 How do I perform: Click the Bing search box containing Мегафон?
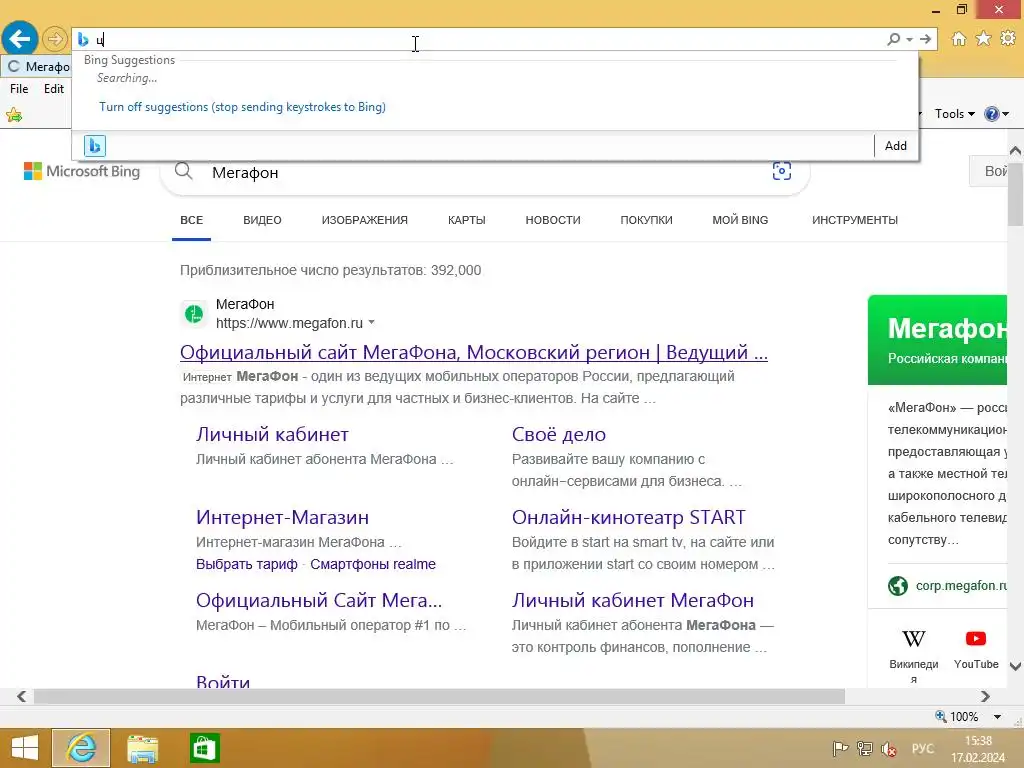pyautogui.click(x=483, y=172)
